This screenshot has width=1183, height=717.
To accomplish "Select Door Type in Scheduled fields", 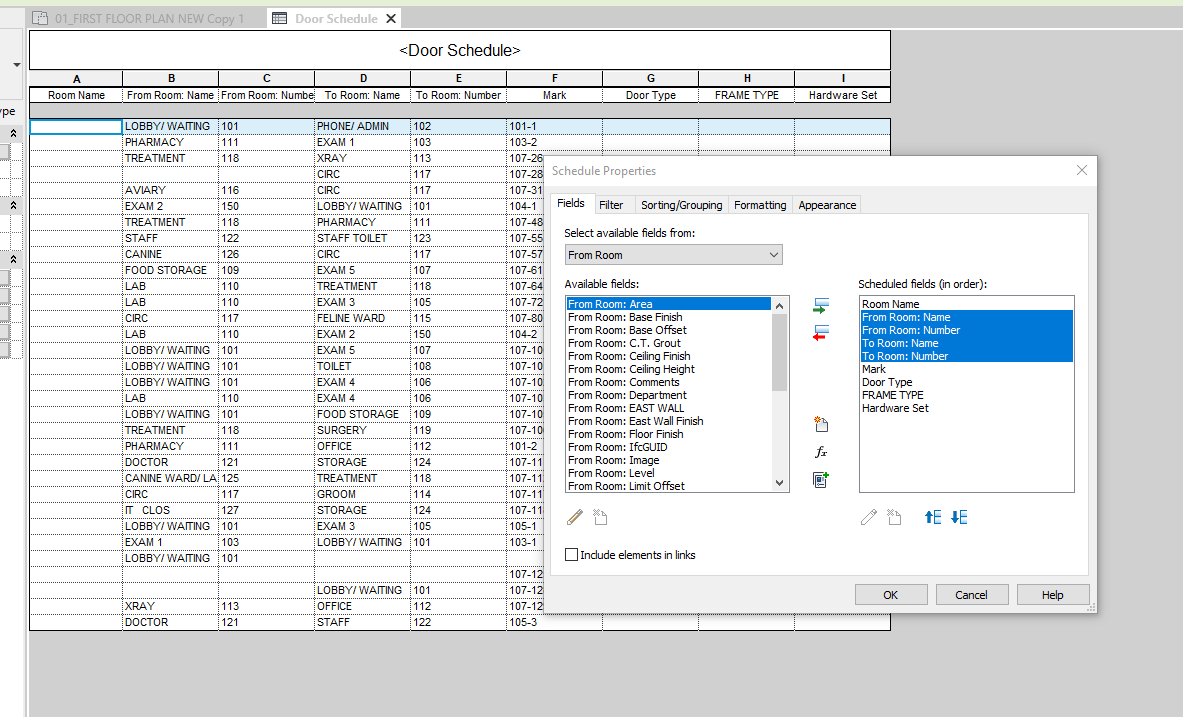I will tap(887, 382).
